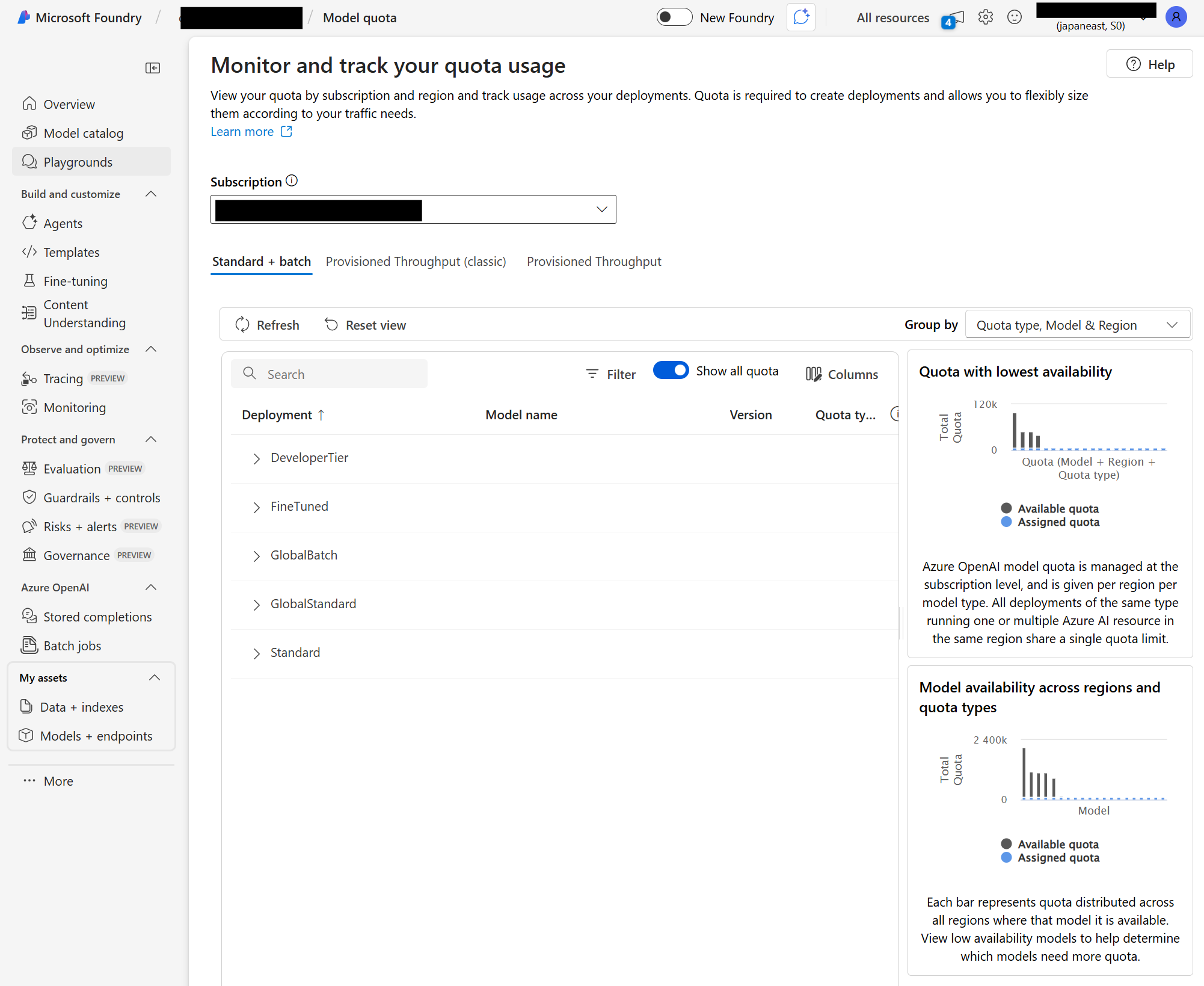
Task: Open the user account avatar
Action: coord(1176,17)
